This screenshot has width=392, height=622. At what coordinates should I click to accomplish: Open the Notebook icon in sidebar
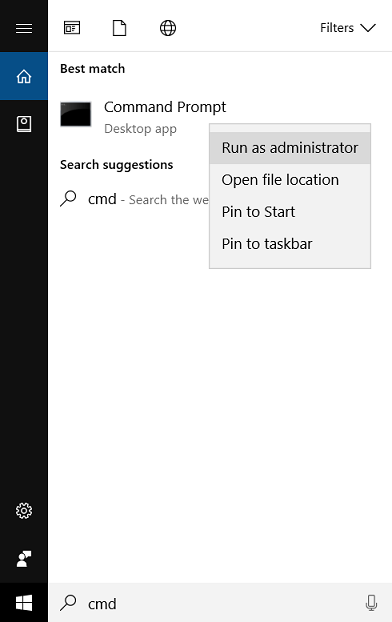pos(24,124)
